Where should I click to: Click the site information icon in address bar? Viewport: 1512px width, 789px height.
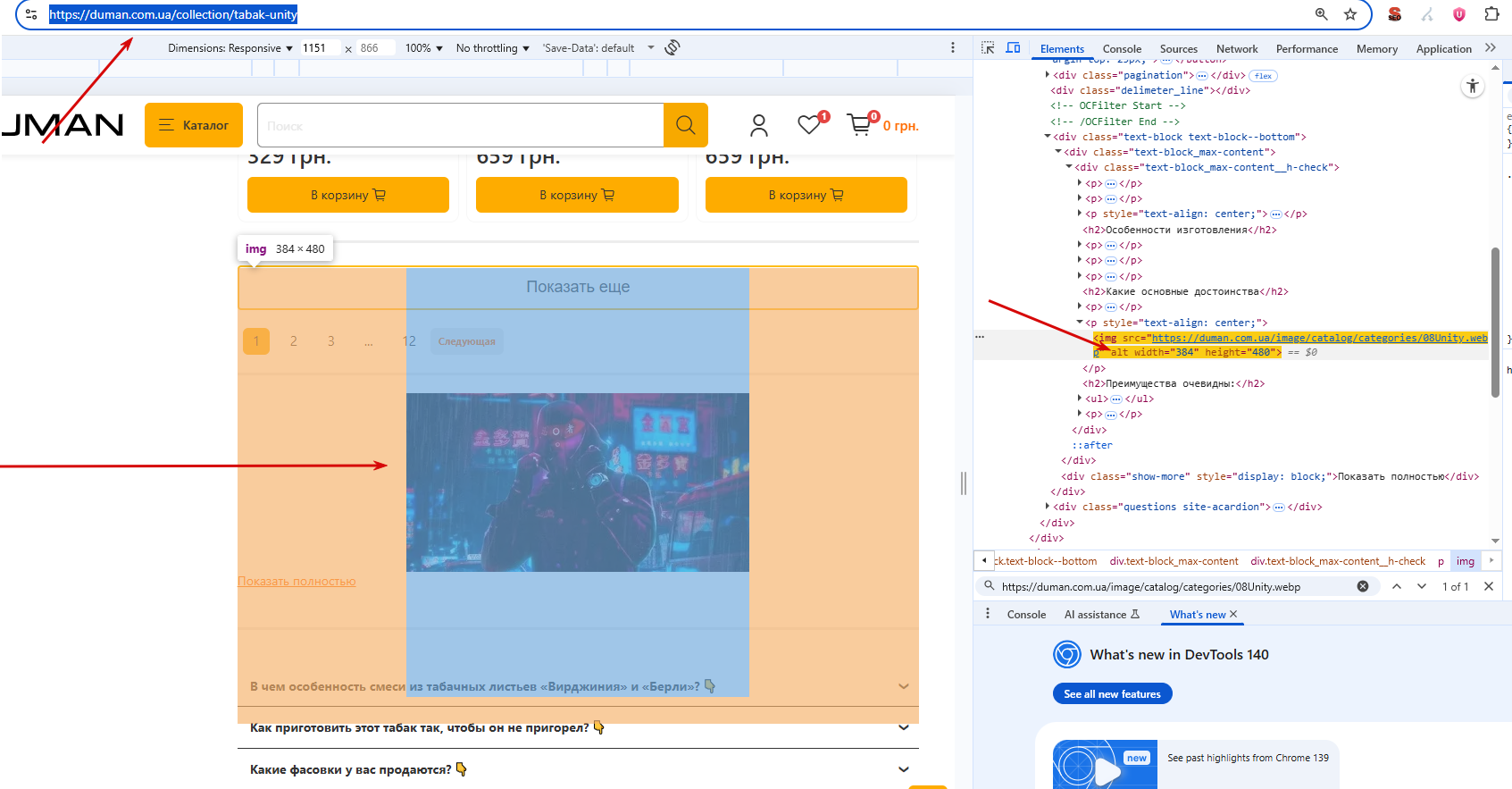pyautogui.click(x=31, y=14)
